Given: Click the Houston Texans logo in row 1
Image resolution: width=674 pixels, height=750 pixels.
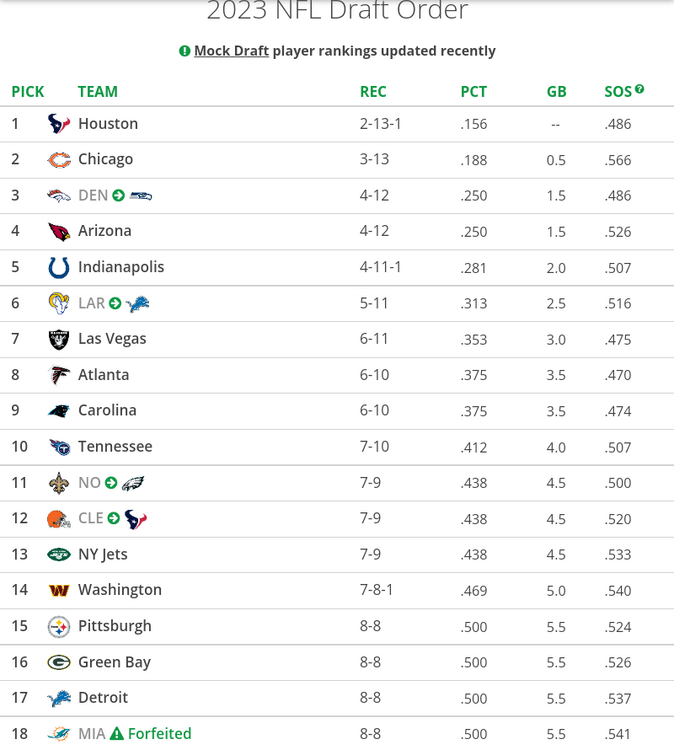Looking at the screenshot, I should [x=59, y=124].
